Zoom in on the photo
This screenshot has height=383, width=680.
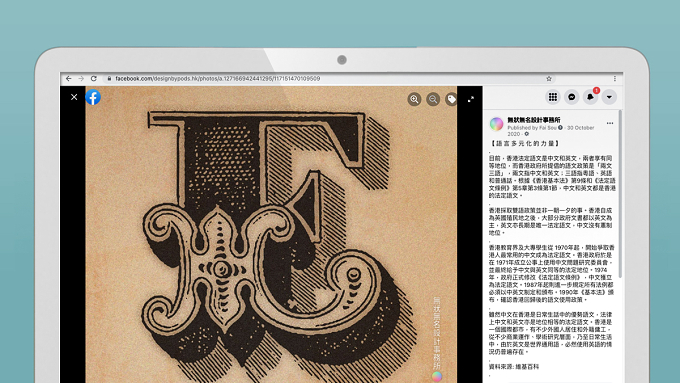click(415, 99)
